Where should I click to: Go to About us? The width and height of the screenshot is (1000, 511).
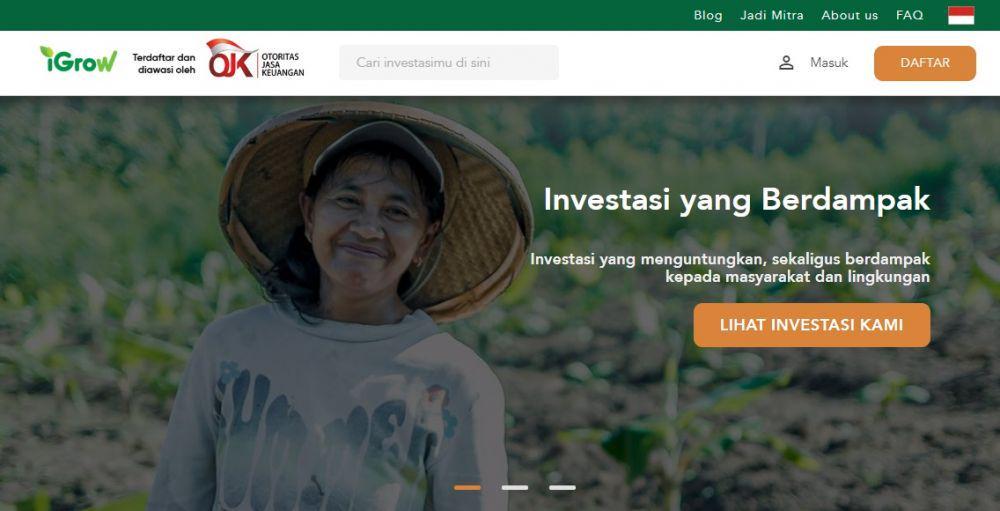849,15
